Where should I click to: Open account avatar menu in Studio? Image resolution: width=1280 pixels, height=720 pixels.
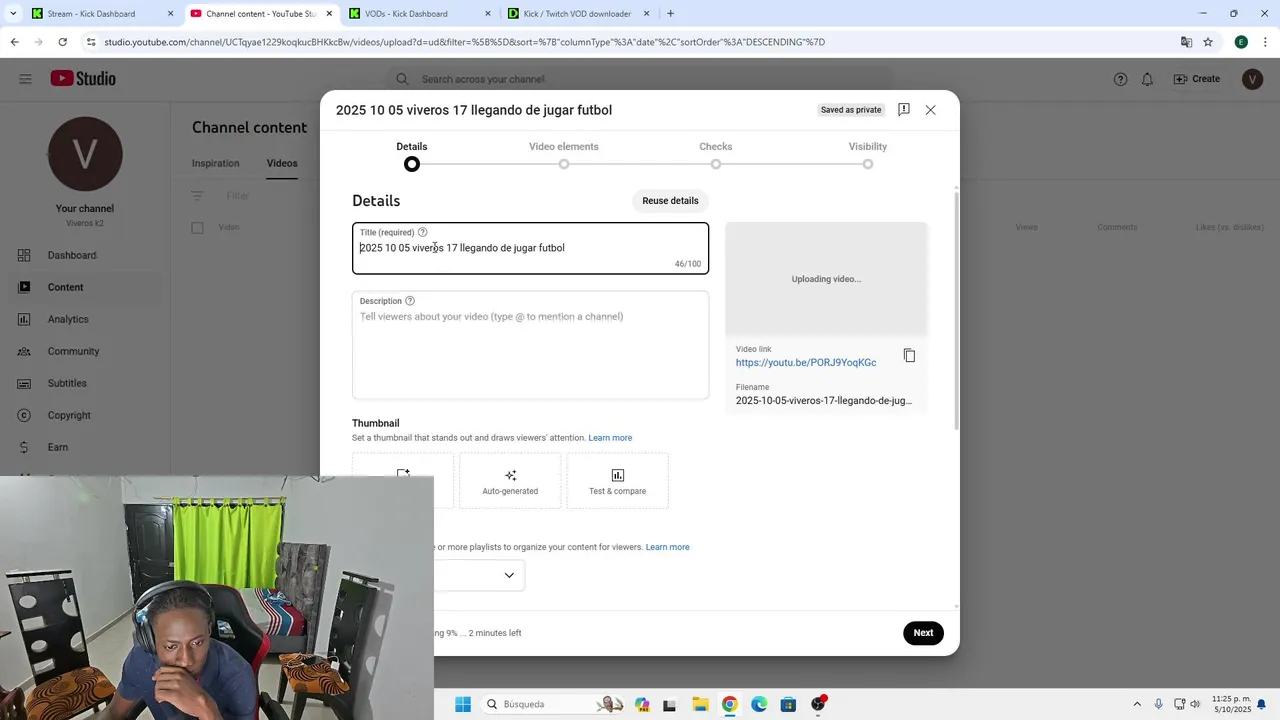point(1252,79)
